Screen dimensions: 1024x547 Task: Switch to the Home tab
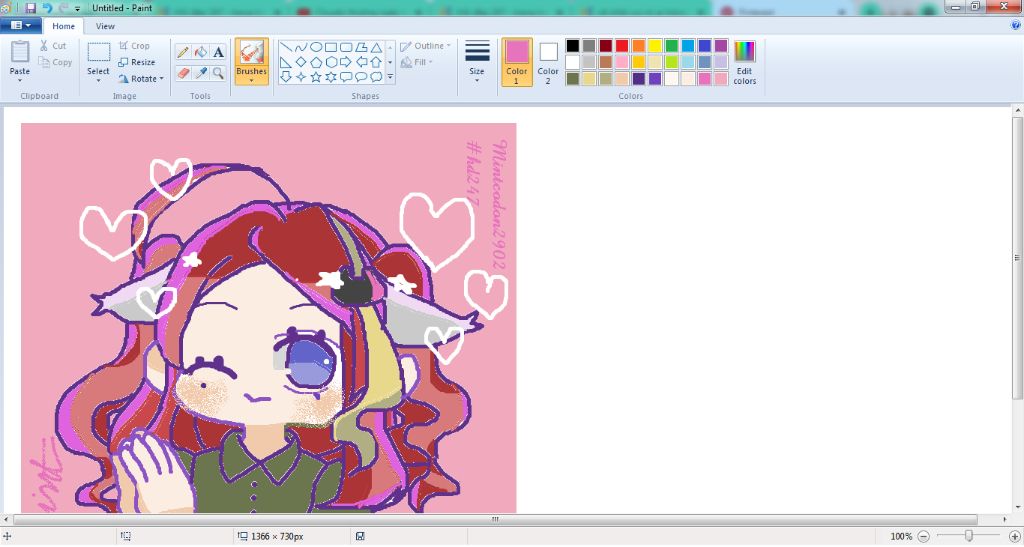pos(63,26)
